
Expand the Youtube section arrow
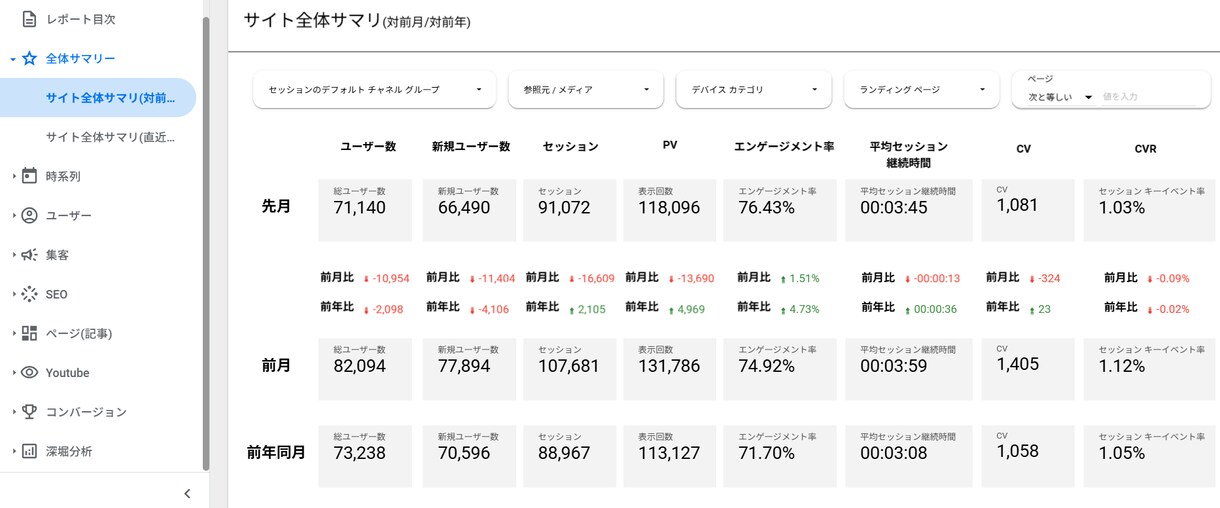(x=14, y=373)
